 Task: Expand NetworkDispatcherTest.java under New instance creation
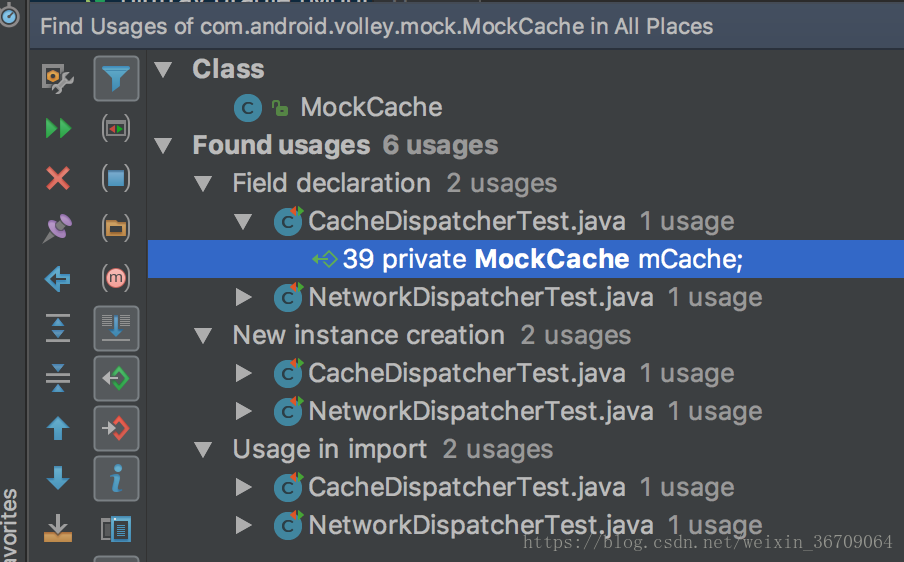tap(244, 412)
